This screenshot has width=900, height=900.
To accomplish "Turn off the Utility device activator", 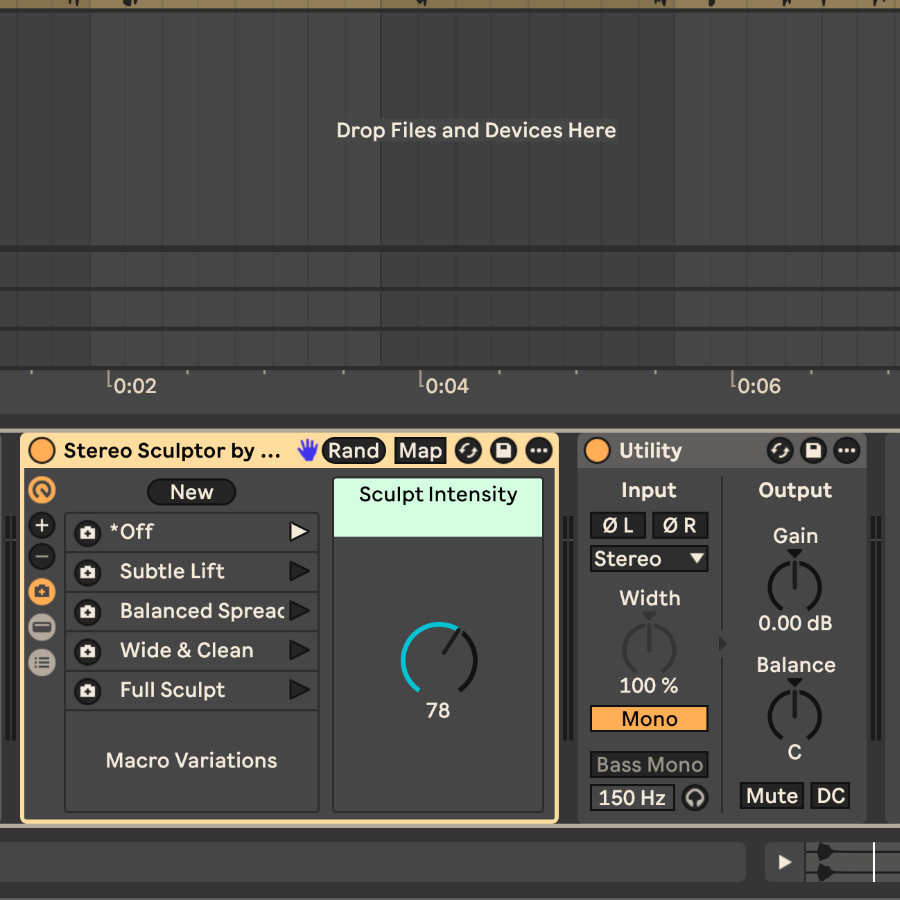I will point(596,451).
